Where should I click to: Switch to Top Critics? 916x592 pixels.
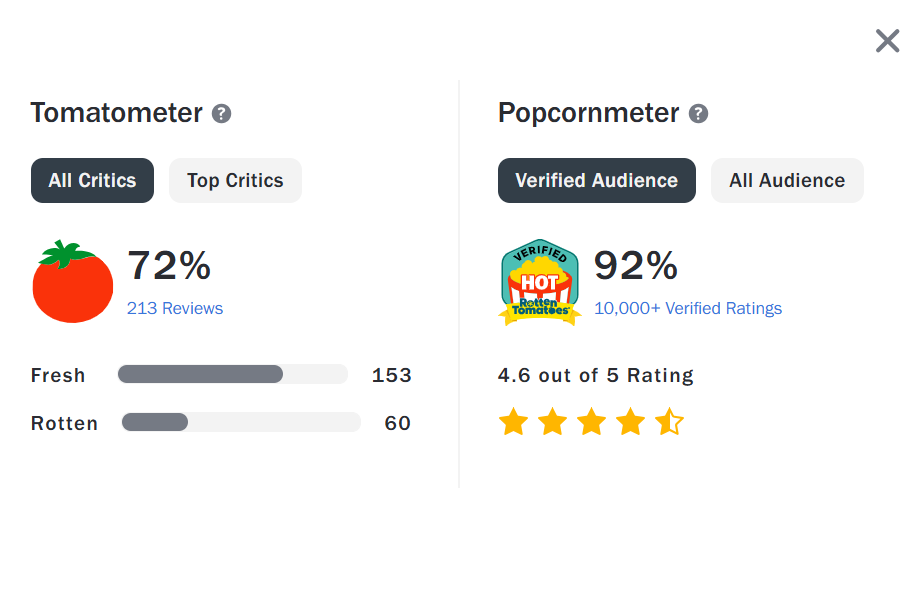235,181
